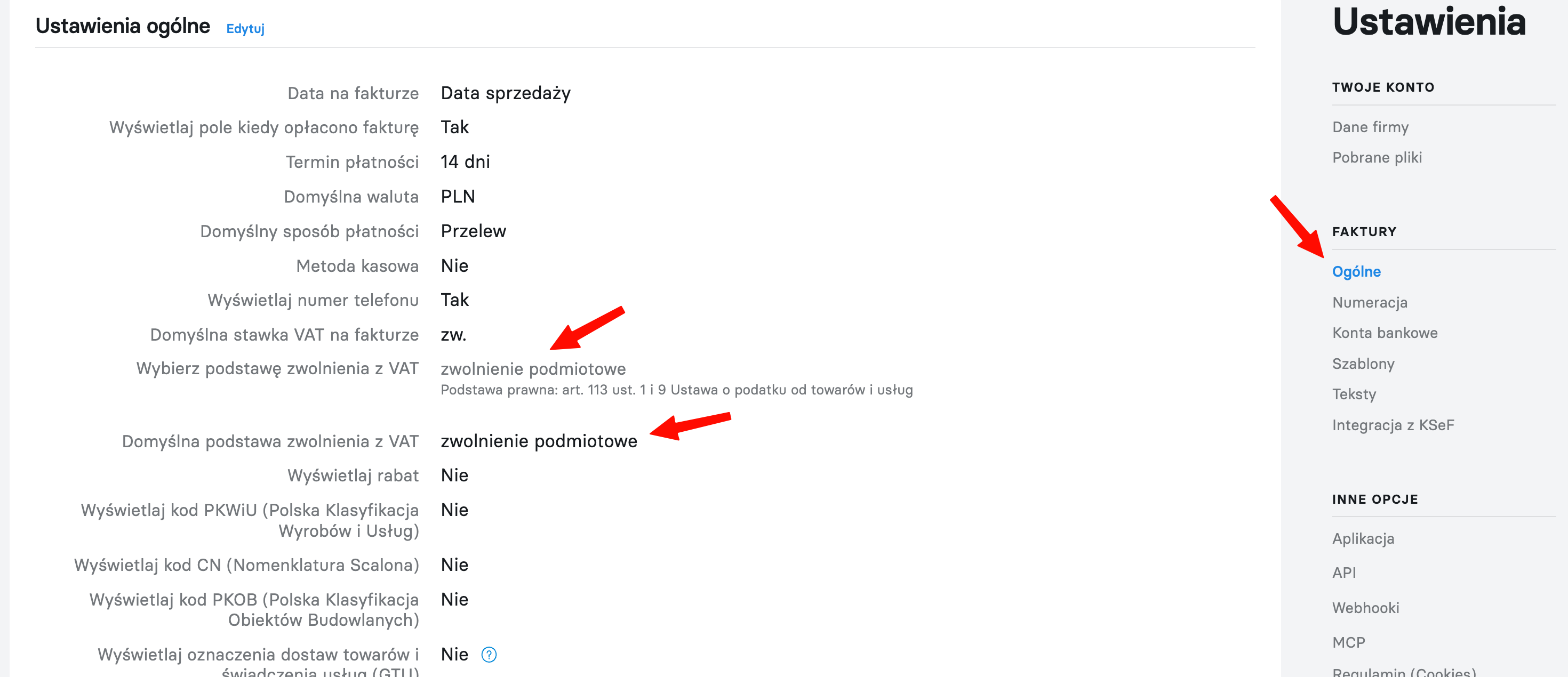Click the Edytuj link beside Ustawienia ogólne

pyautogui.click(x=245, y=29)
